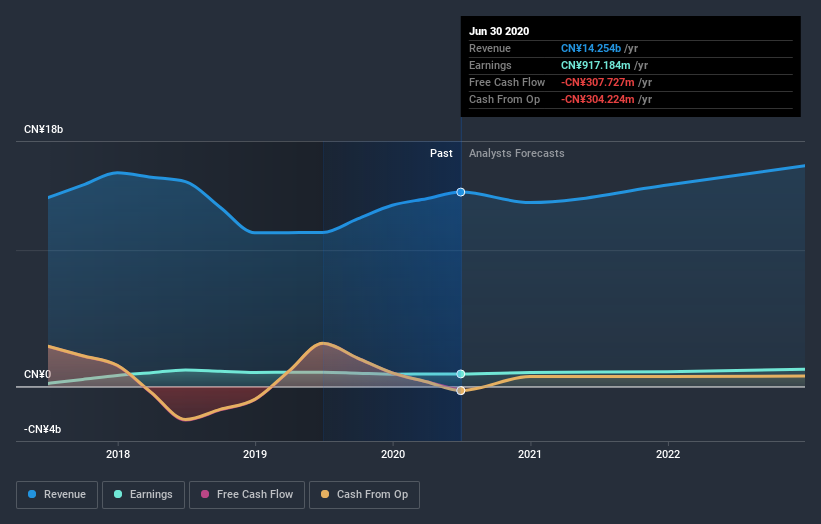Click the 2021 x-axis label

(x=530, y=454)
